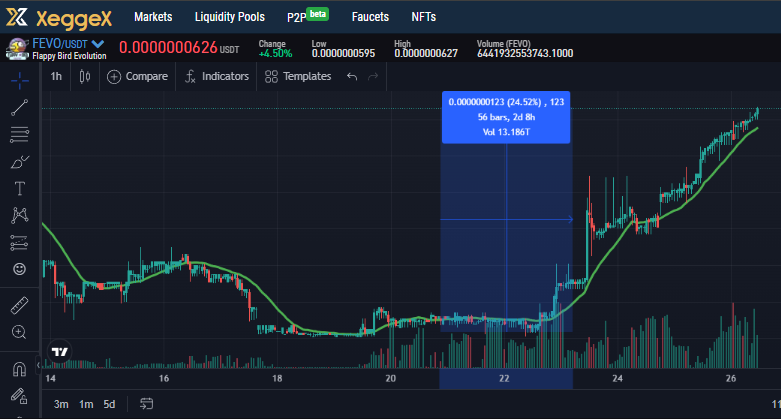Open the TradingView logo link
The image size is (781, 419).
coord(60,352)
